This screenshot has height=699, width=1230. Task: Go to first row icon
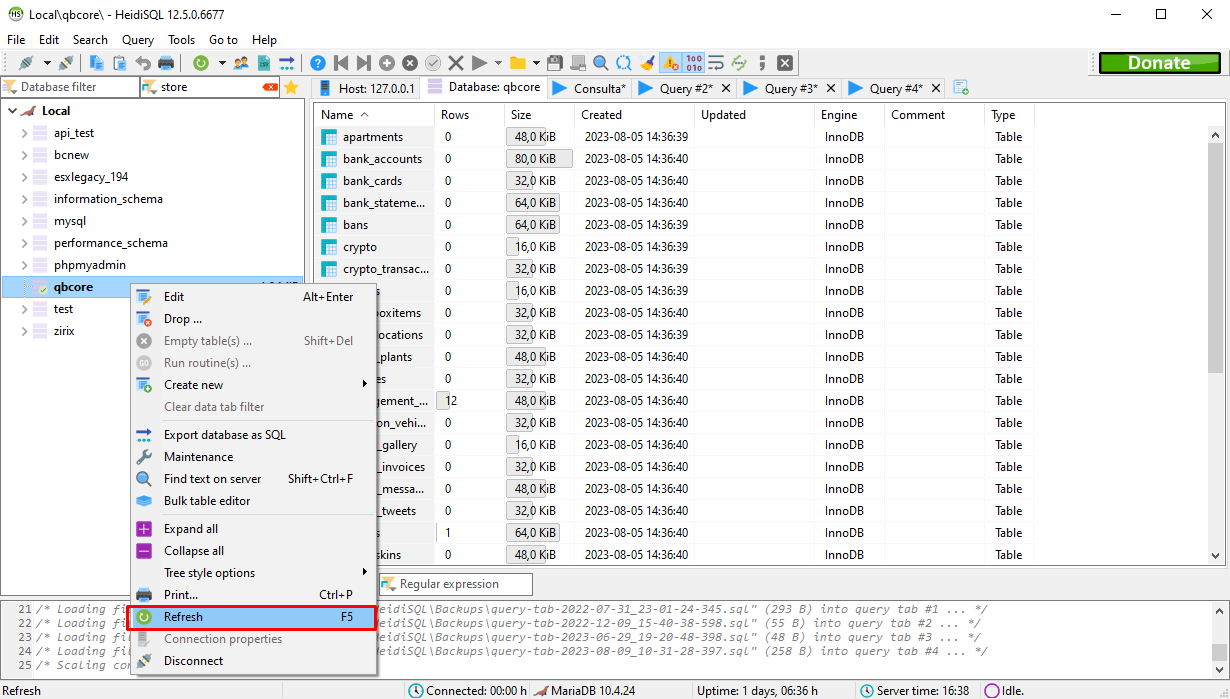click(x=341, y=63)
